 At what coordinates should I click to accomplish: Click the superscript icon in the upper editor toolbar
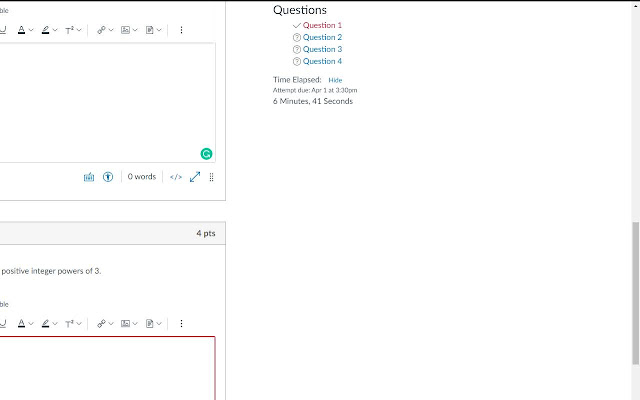(x=70, y=30)
